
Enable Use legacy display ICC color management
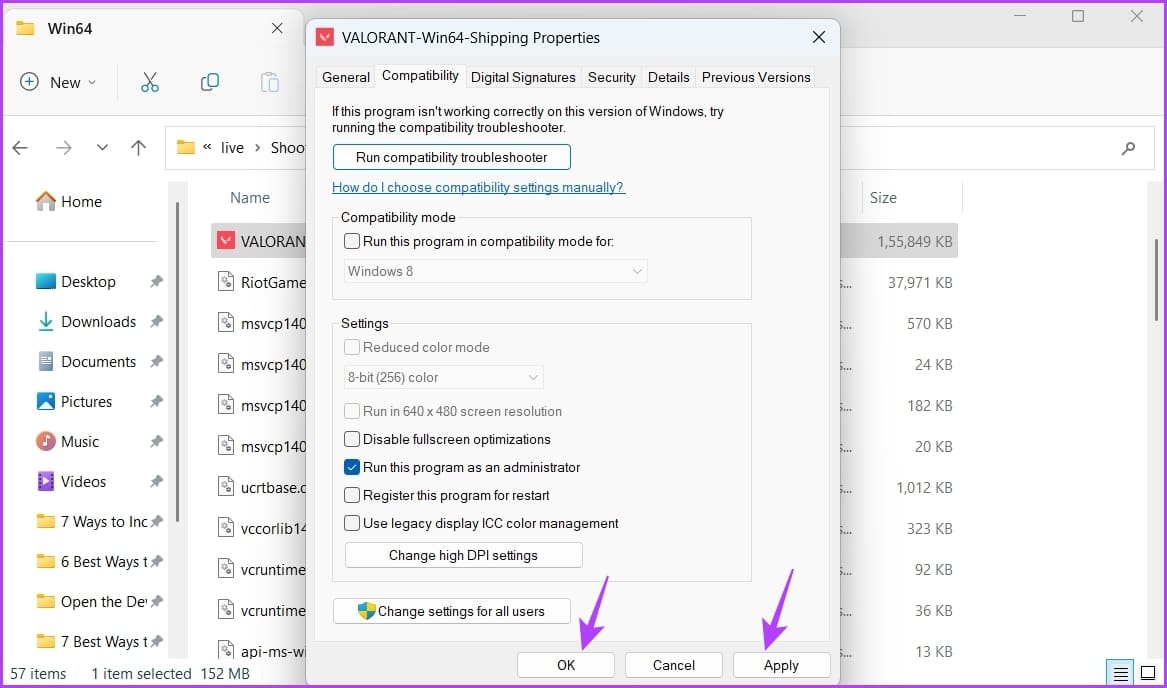click(352, 523)
